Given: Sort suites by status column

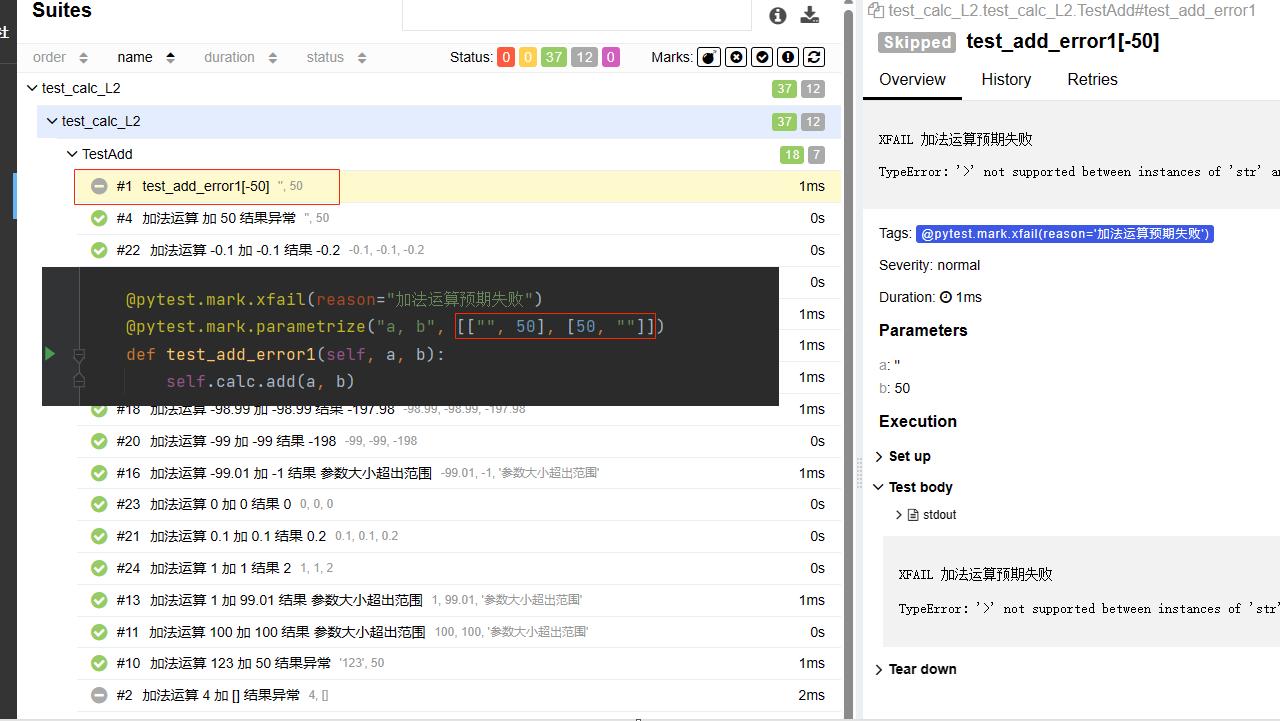Looking at the screenshot, I should [x=336, y=57].
